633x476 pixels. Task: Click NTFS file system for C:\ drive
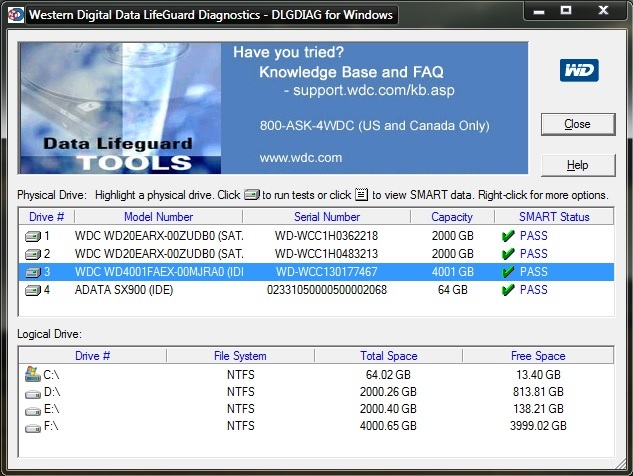tap(241, 375)
